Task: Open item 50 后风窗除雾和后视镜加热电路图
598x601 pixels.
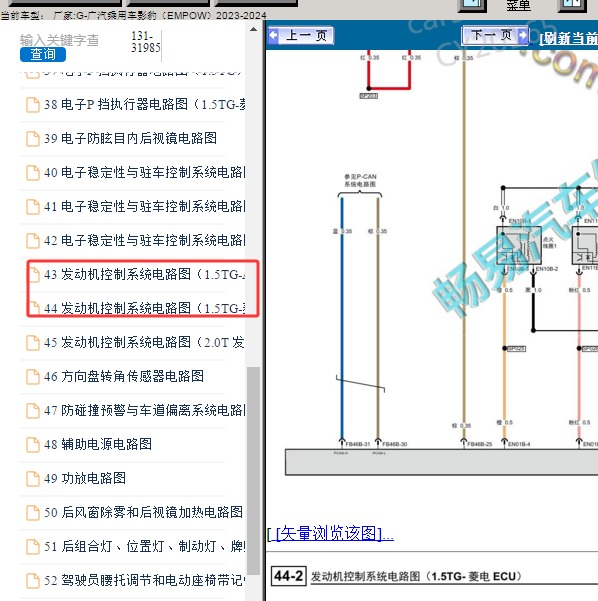Action: (143, 512)
